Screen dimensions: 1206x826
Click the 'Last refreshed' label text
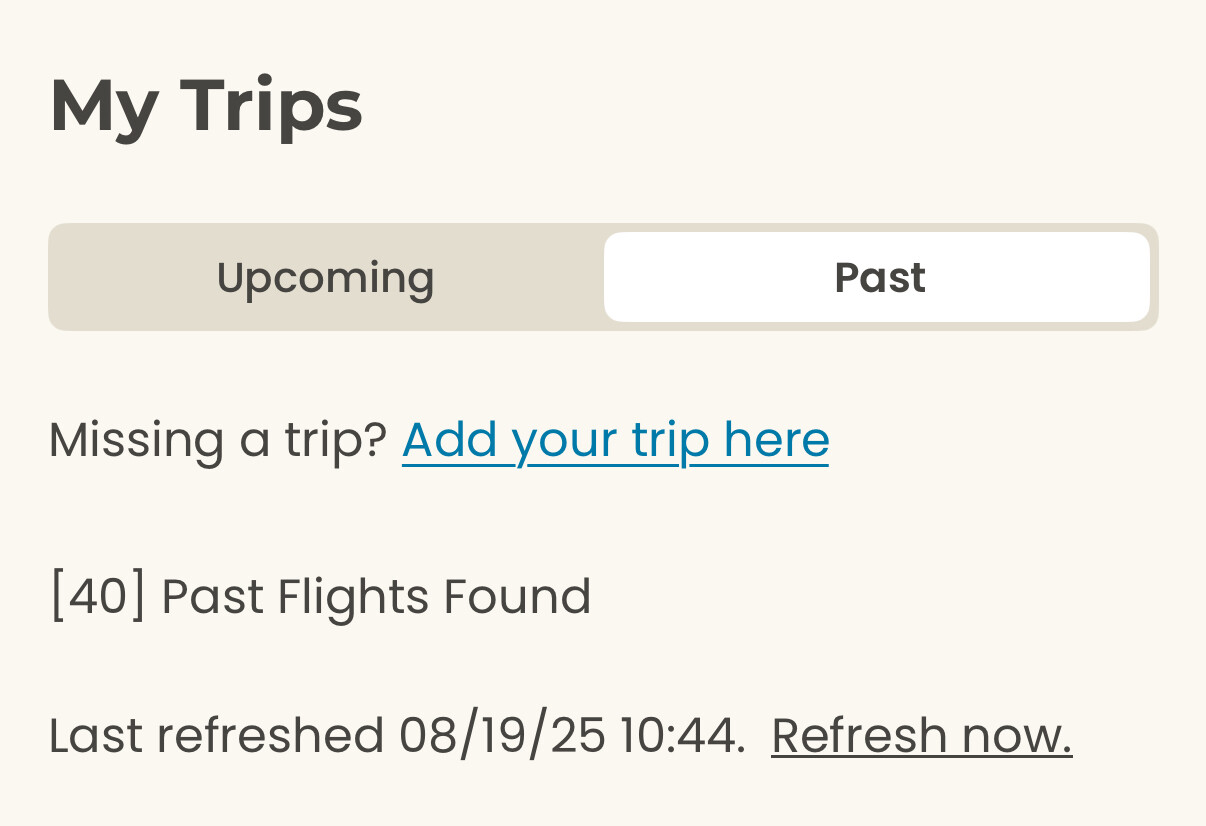coord(216,736)
